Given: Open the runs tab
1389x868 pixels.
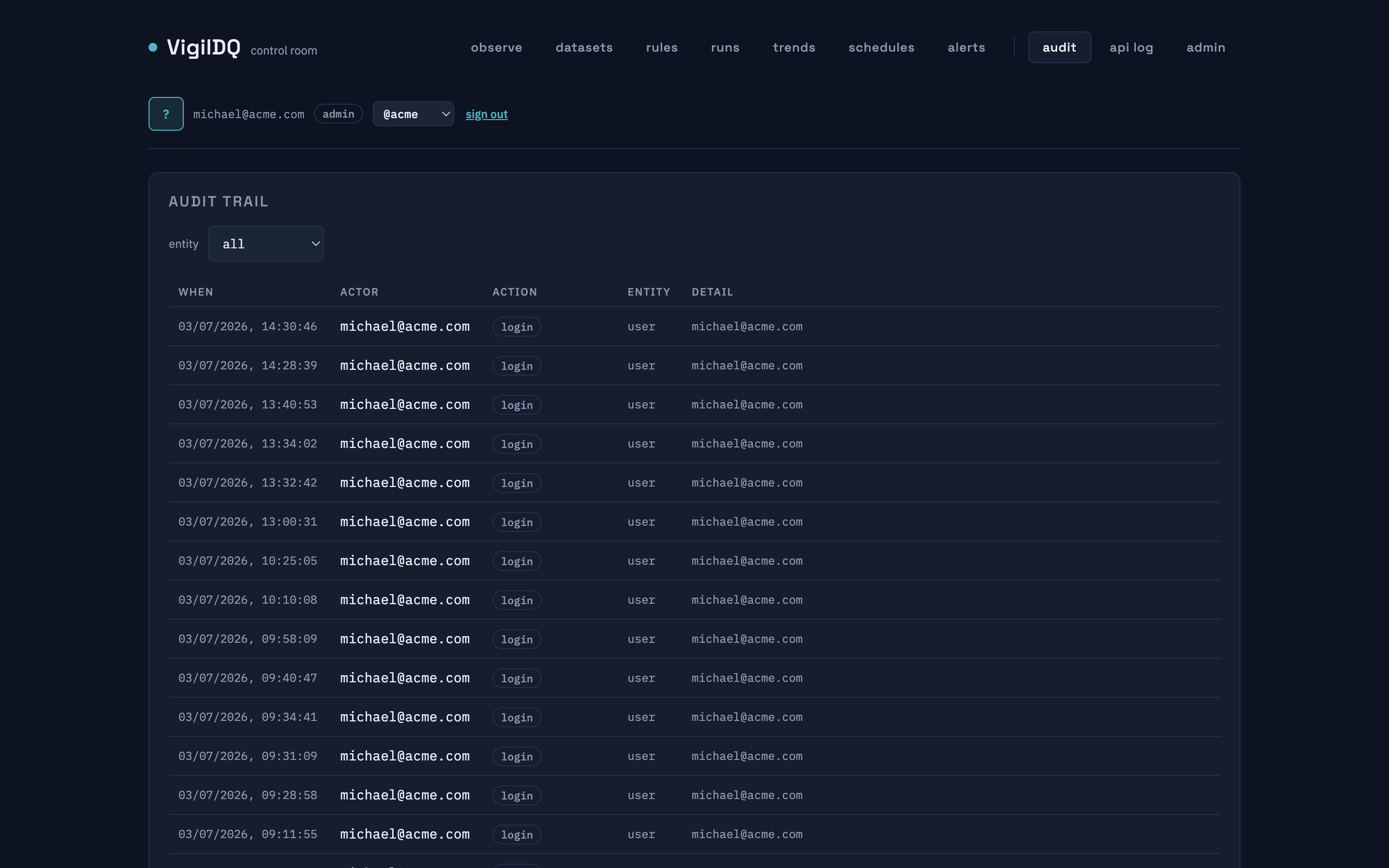Looking at the screenshot, I should click(x=725, y=47).
